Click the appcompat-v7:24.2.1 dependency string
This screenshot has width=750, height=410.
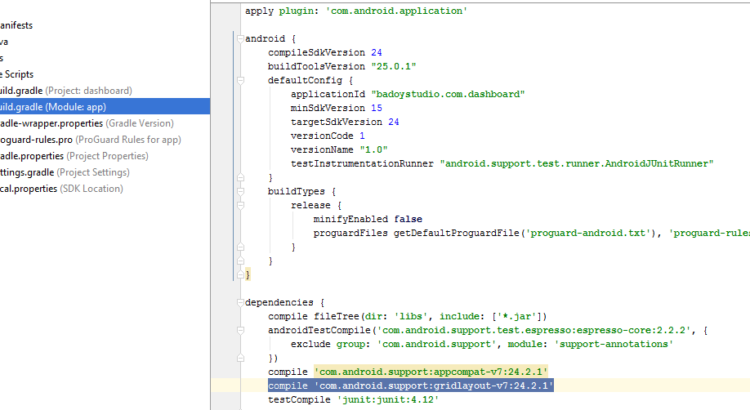click(431, 371)
